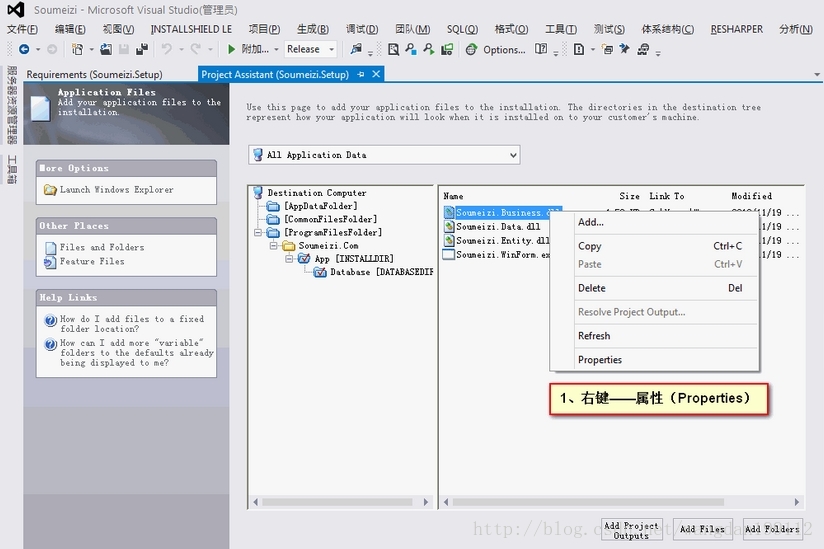
Task: Switch to the Requirements (Soumeizi.Setup) tab
Action: pyautogui.click(x=95, y=75)
